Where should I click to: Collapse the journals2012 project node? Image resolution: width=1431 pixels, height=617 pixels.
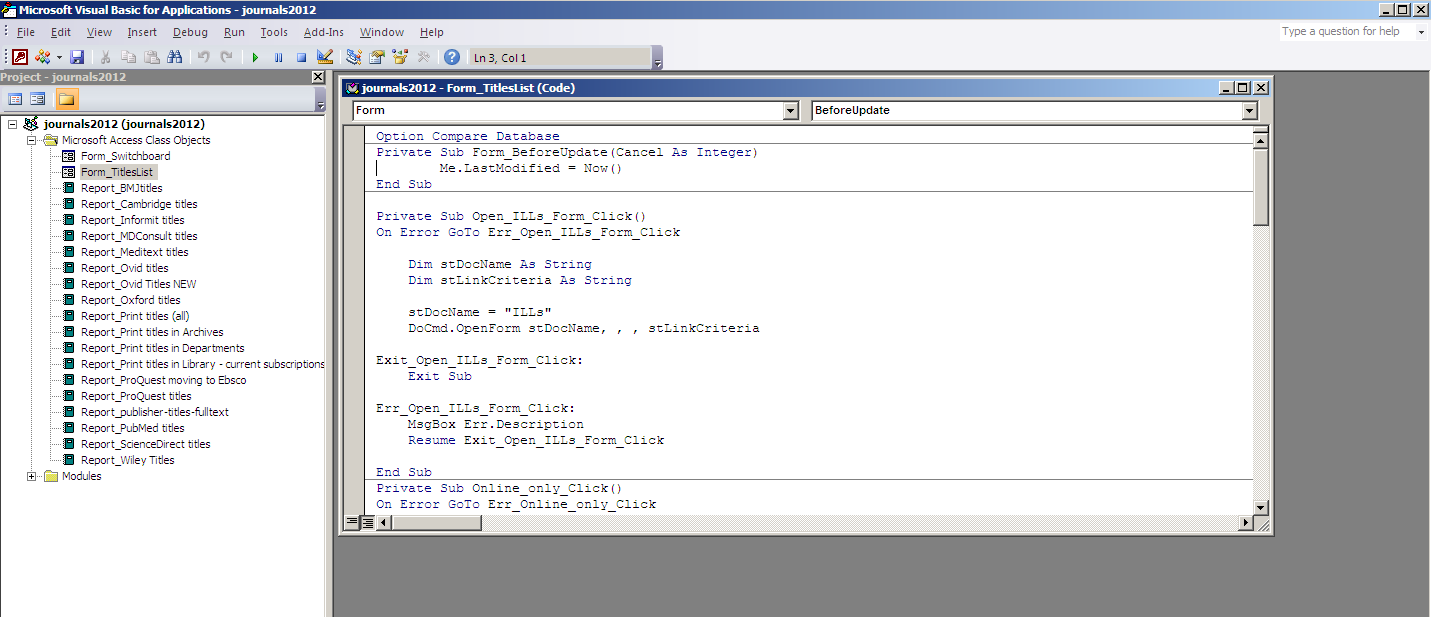point(12,124)
